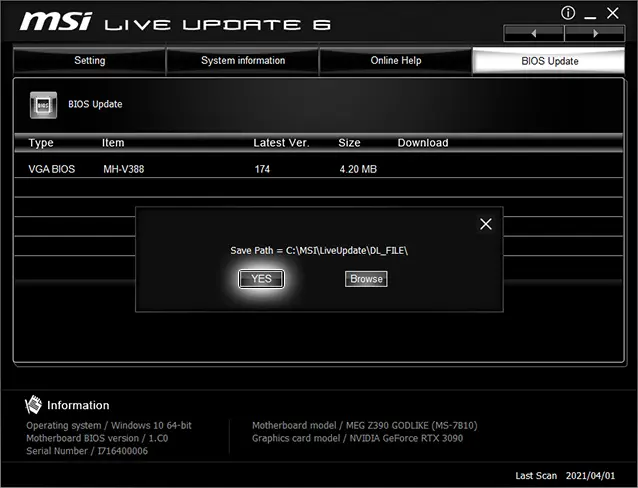Click the MSI Live Update 6 logo
The image size is (638, 488).
175,22
